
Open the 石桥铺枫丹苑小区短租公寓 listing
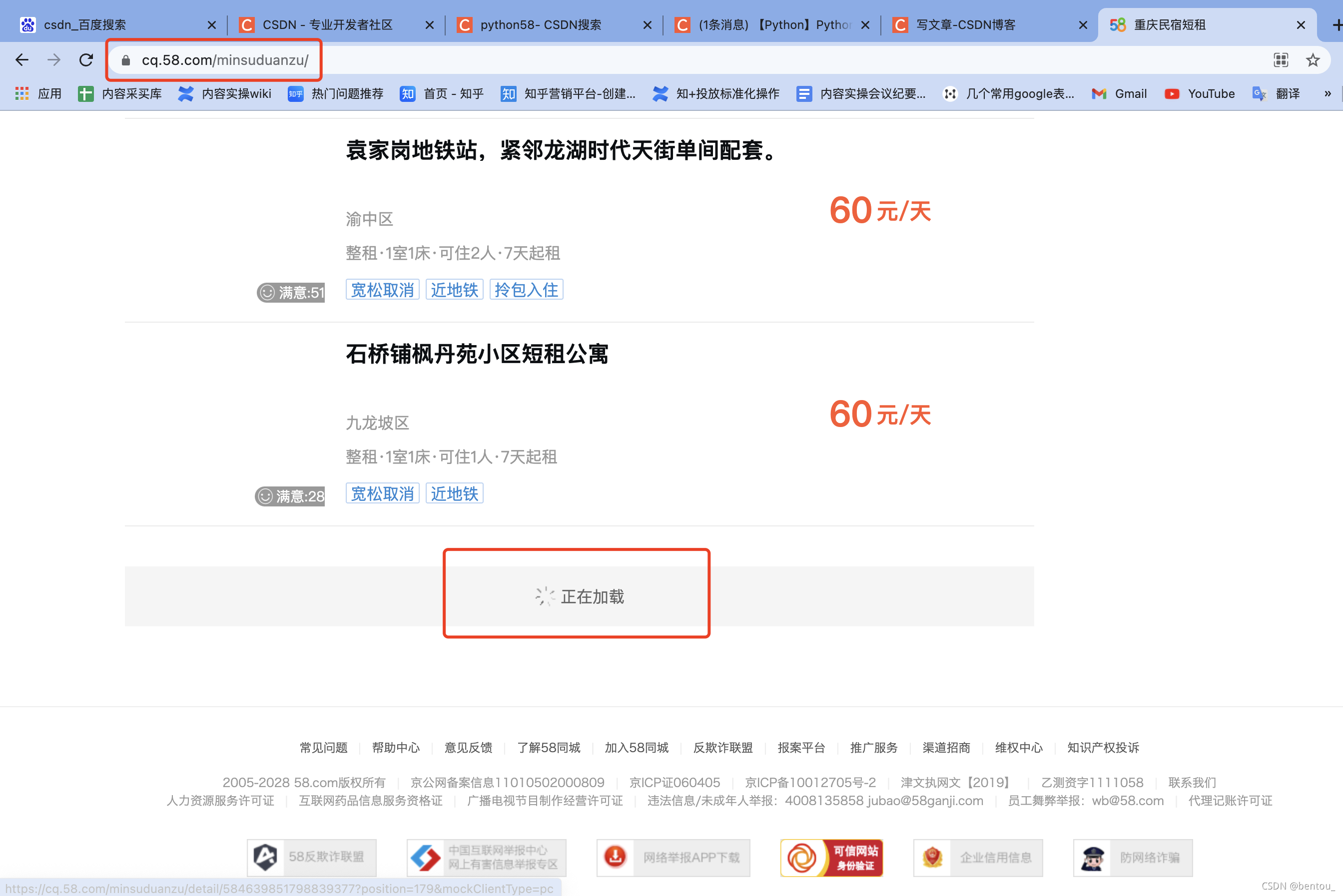point(477,354)
